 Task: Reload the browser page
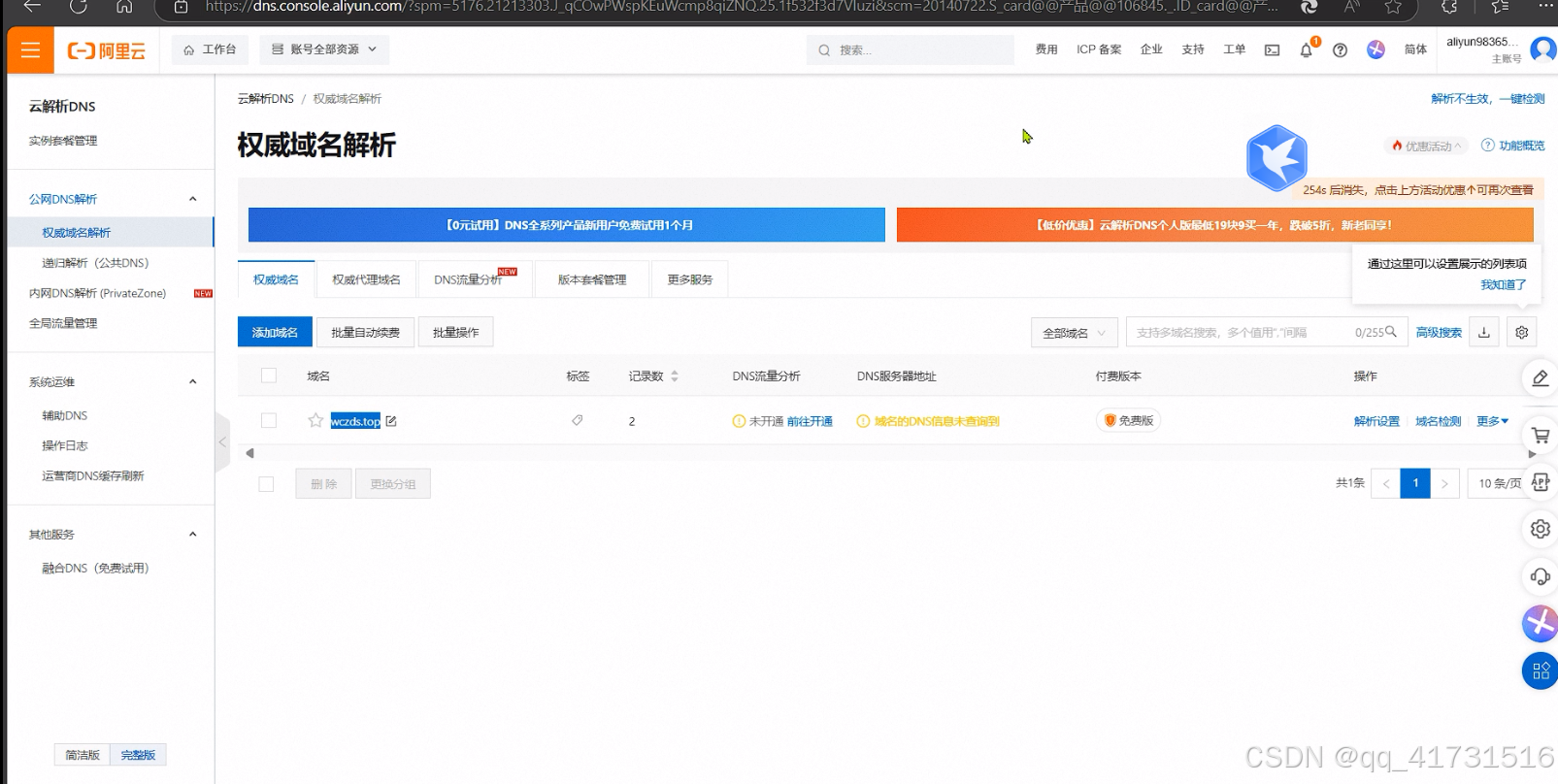pyautogui.click(x=78, y=7)
